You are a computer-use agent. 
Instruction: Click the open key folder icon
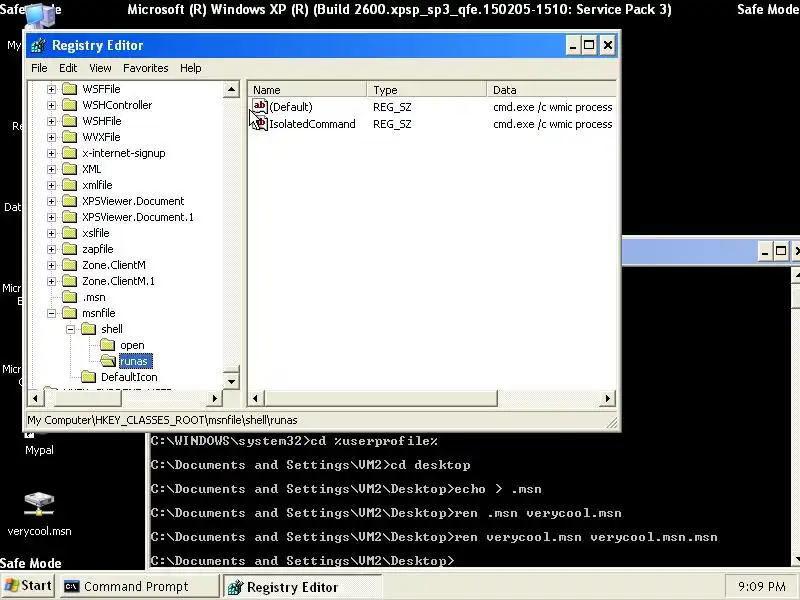(x=107, y=345)
